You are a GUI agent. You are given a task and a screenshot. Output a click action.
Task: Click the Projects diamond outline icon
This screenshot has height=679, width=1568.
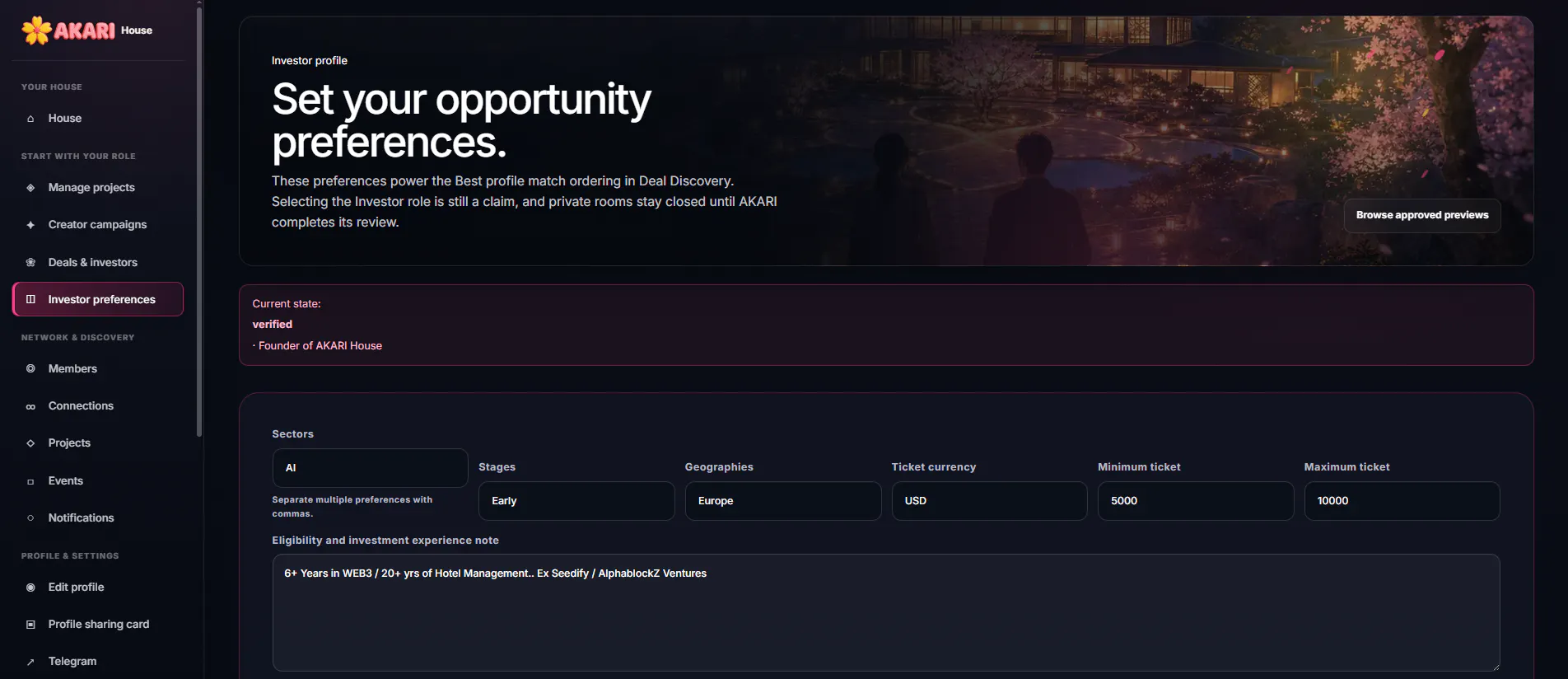[30, 443]
